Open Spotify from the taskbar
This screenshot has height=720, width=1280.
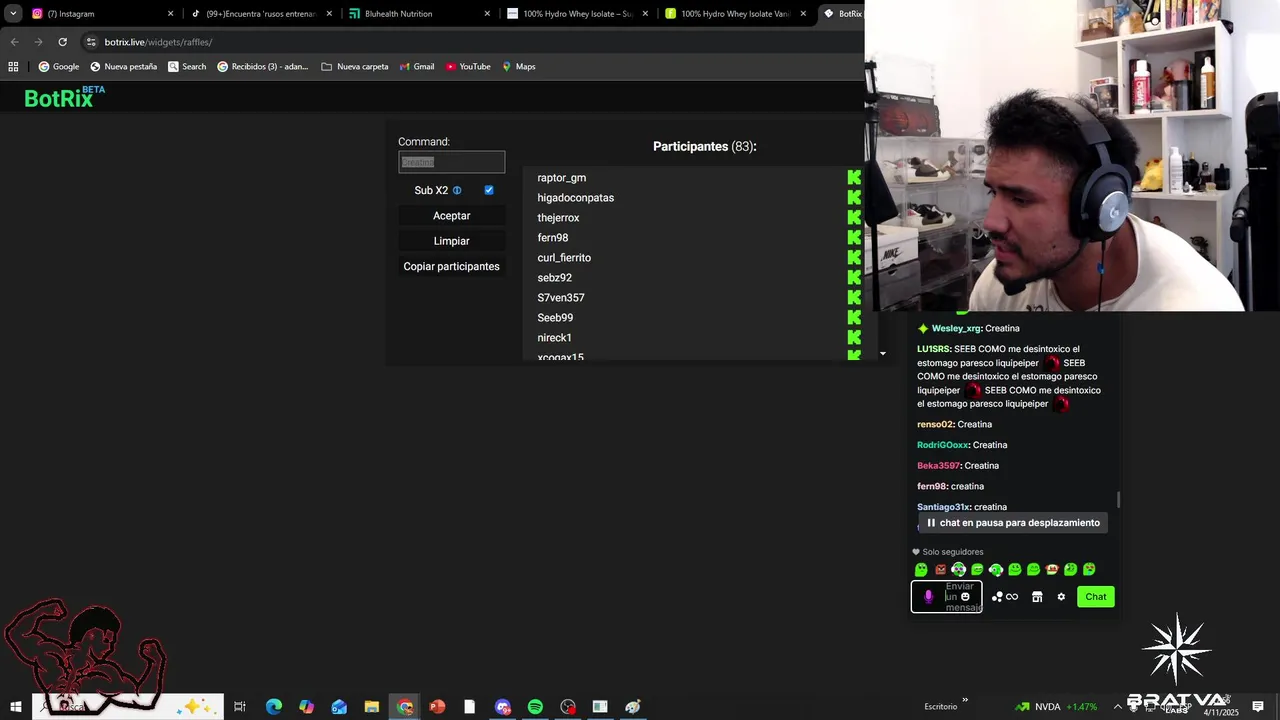[x=535, y=707]
